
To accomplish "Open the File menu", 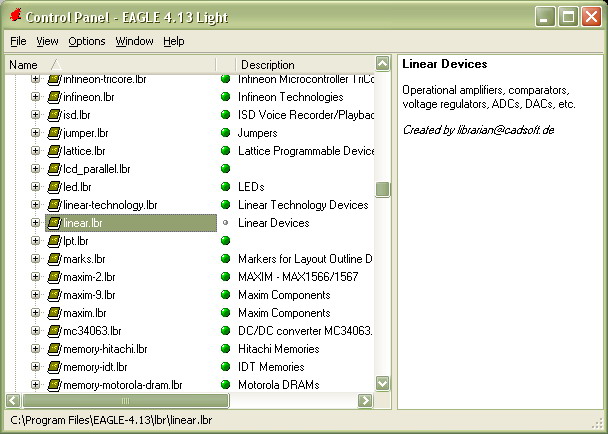I will pos(18,41).
